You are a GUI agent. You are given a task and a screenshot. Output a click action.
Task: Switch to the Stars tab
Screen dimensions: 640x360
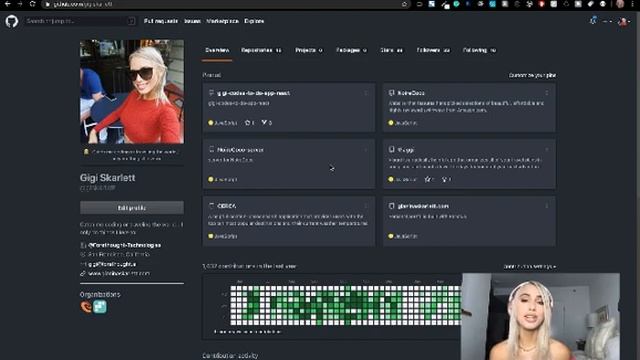391,50
